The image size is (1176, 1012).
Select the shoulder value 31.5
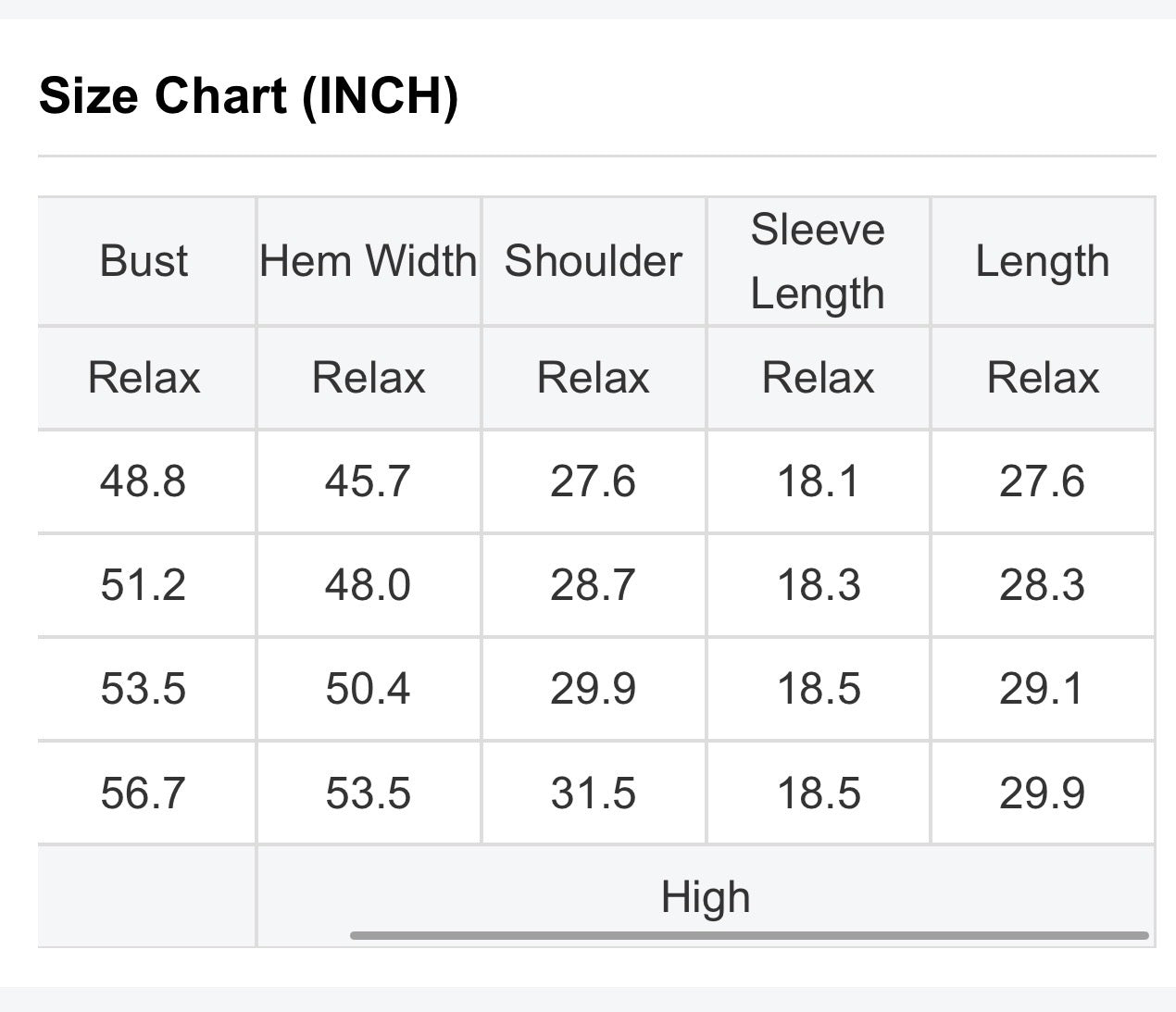(x=593, y=793)
